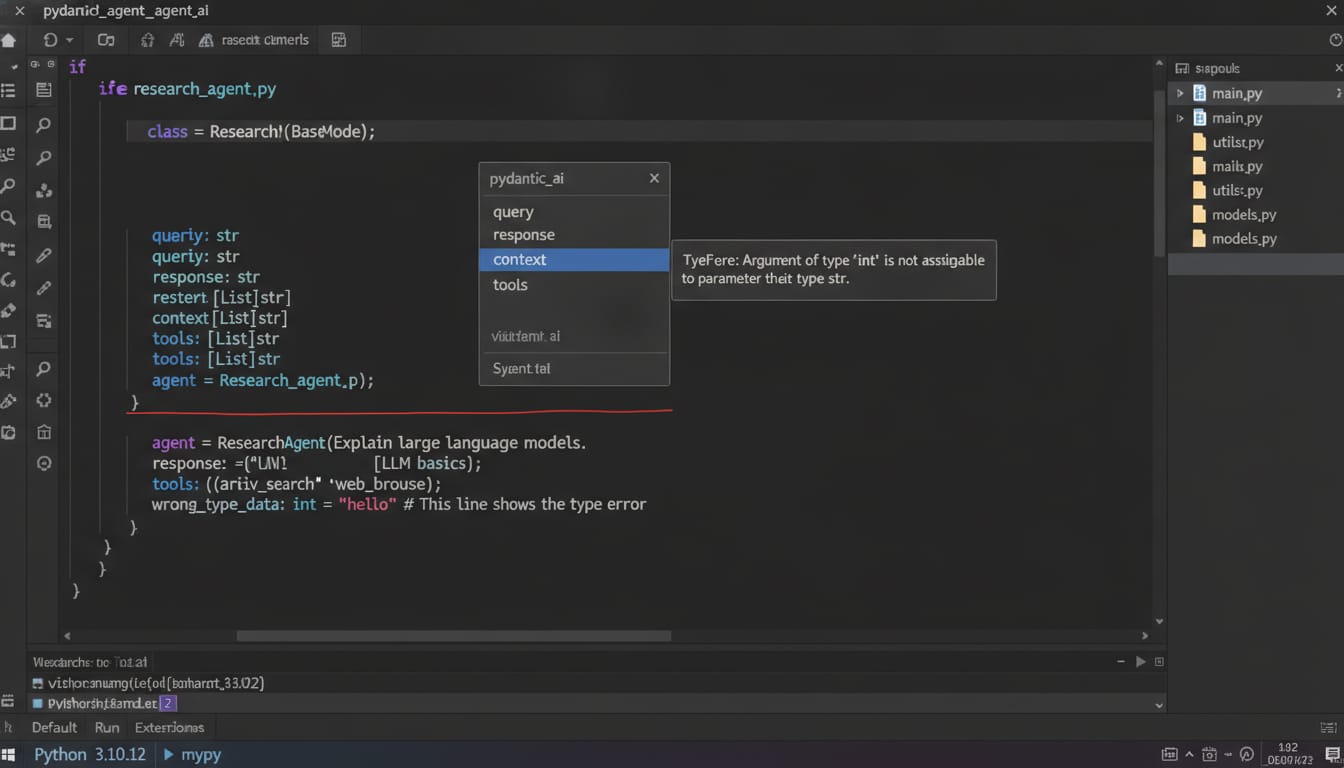The width and height of the screenshot is (1344, 768).
Task: Click the circle icon ending the inner sidebar
Action: 44,463
